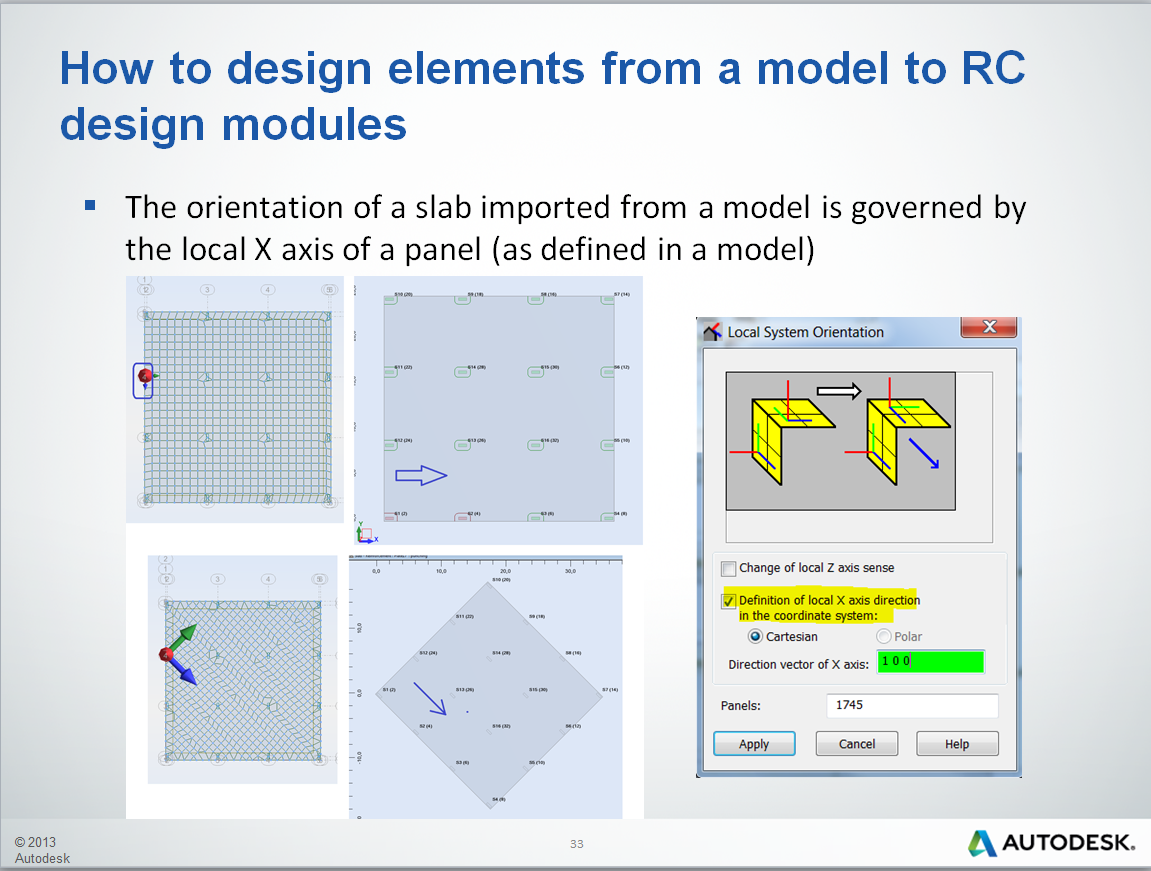Open Help for Local System Orientation
The image size is (1151, 871).
click(956, 743)
